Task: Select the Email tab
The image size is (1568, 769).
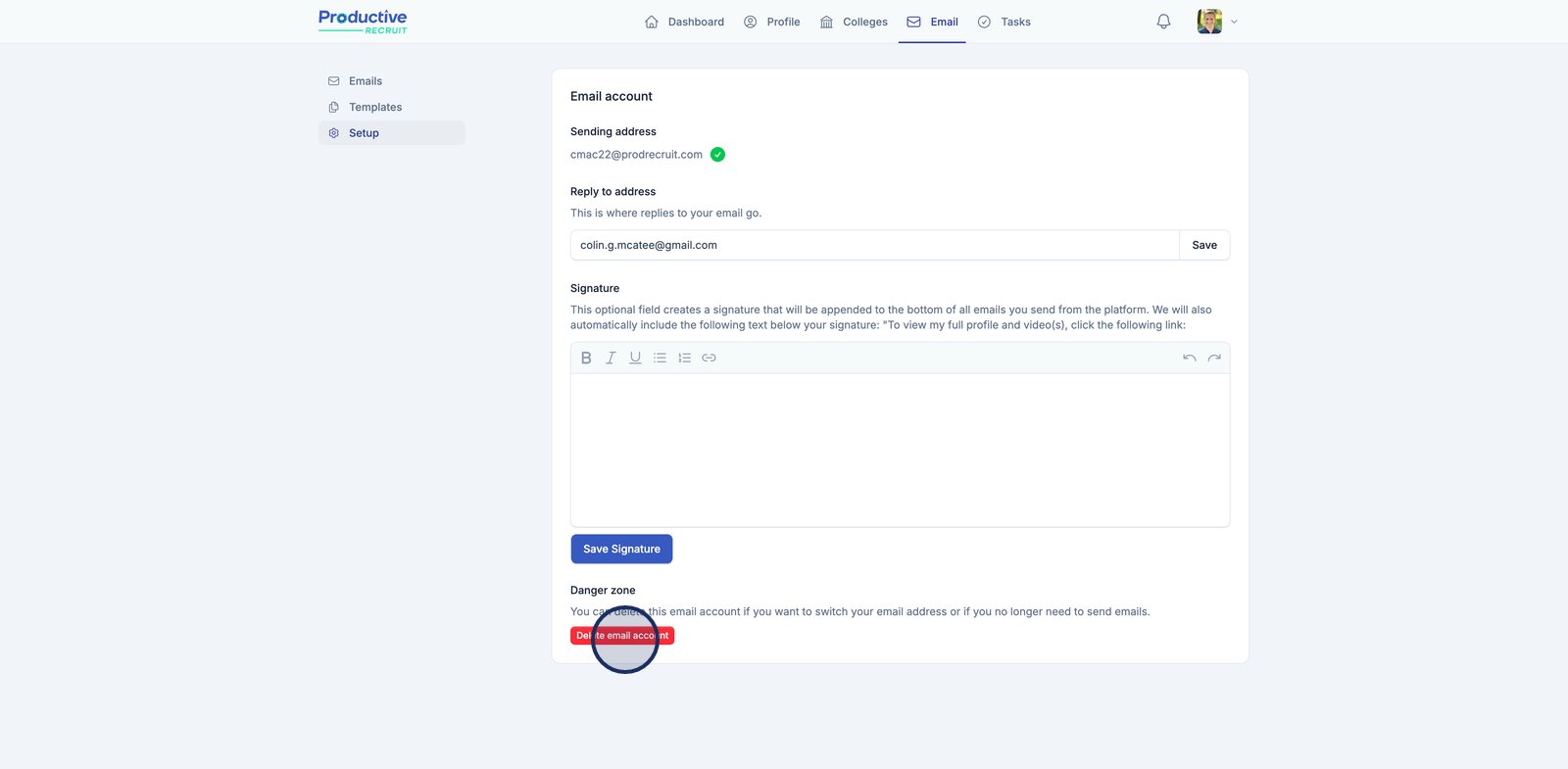Action: tap(932, 22)
